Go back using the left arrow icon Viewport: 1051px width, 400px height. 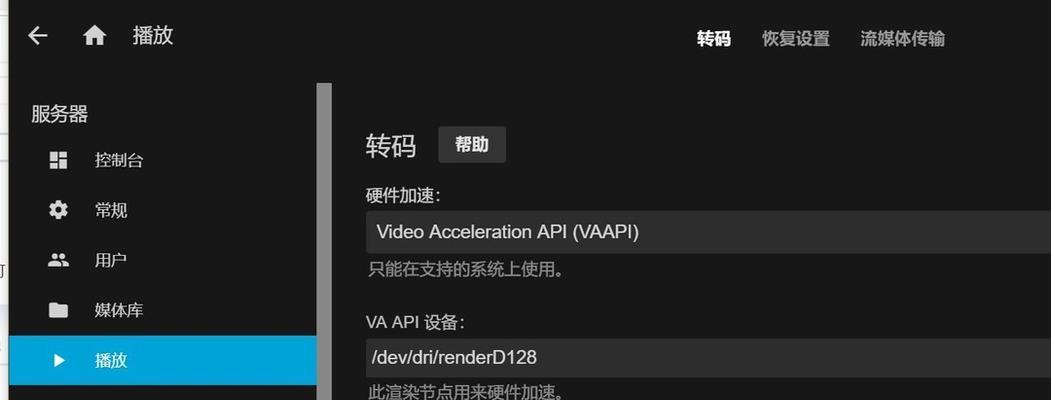(x=38, y=36)
